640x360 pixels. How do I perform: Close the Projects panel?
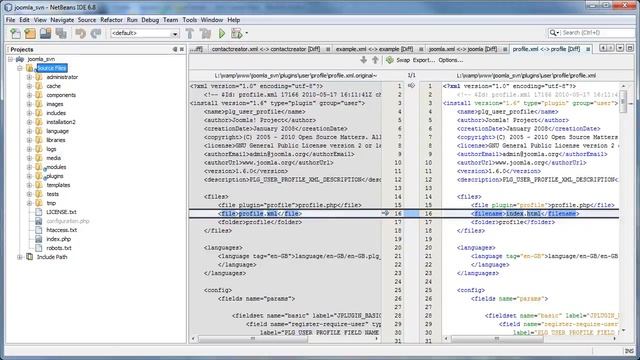tap(182, 49)
